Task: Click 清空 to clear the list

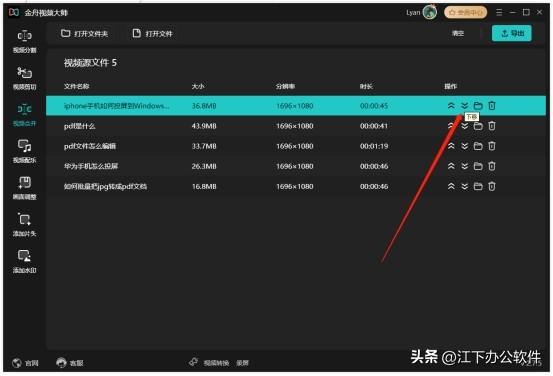Action: click(x=458, y=33)
